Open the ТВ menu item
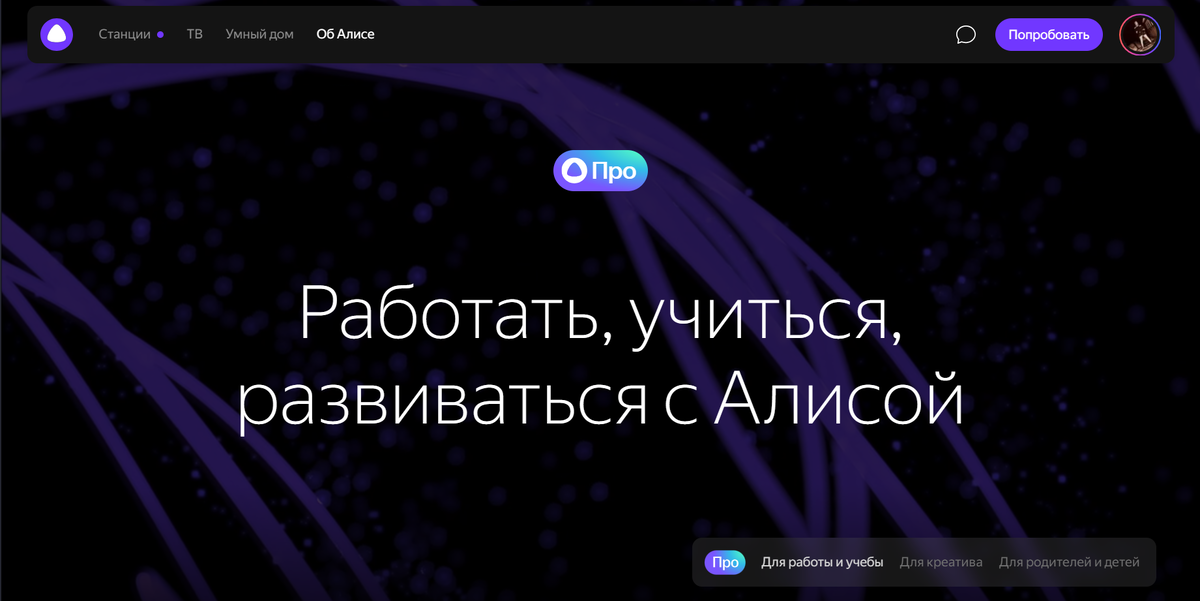This screenshot has width=1200, height=601. click(x=195, y=34)
